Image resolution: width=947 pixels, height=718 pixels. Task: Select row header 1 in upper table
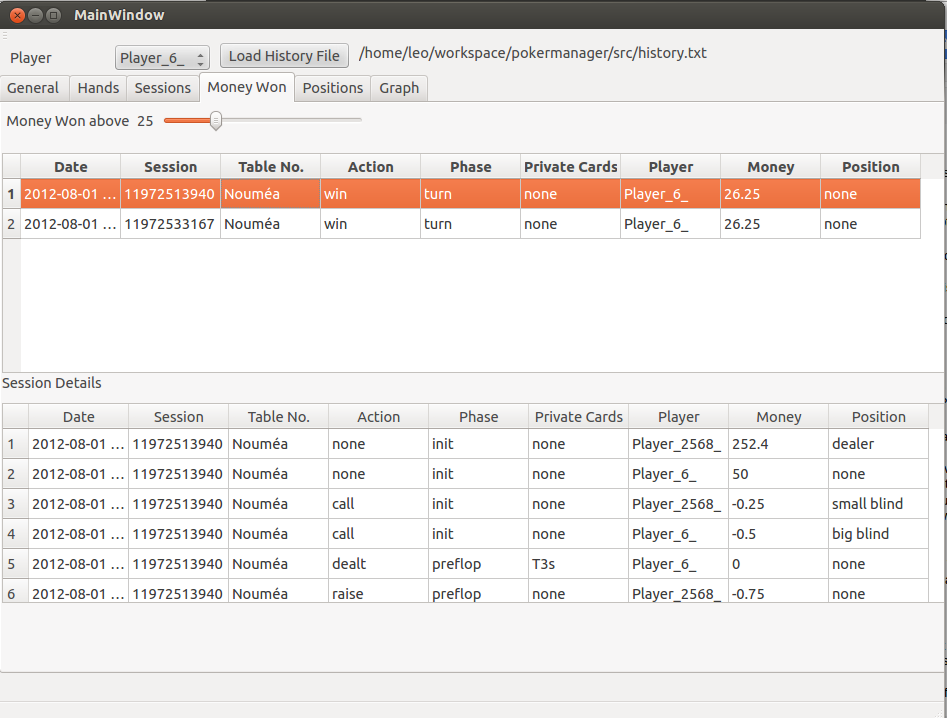[11, 194]
